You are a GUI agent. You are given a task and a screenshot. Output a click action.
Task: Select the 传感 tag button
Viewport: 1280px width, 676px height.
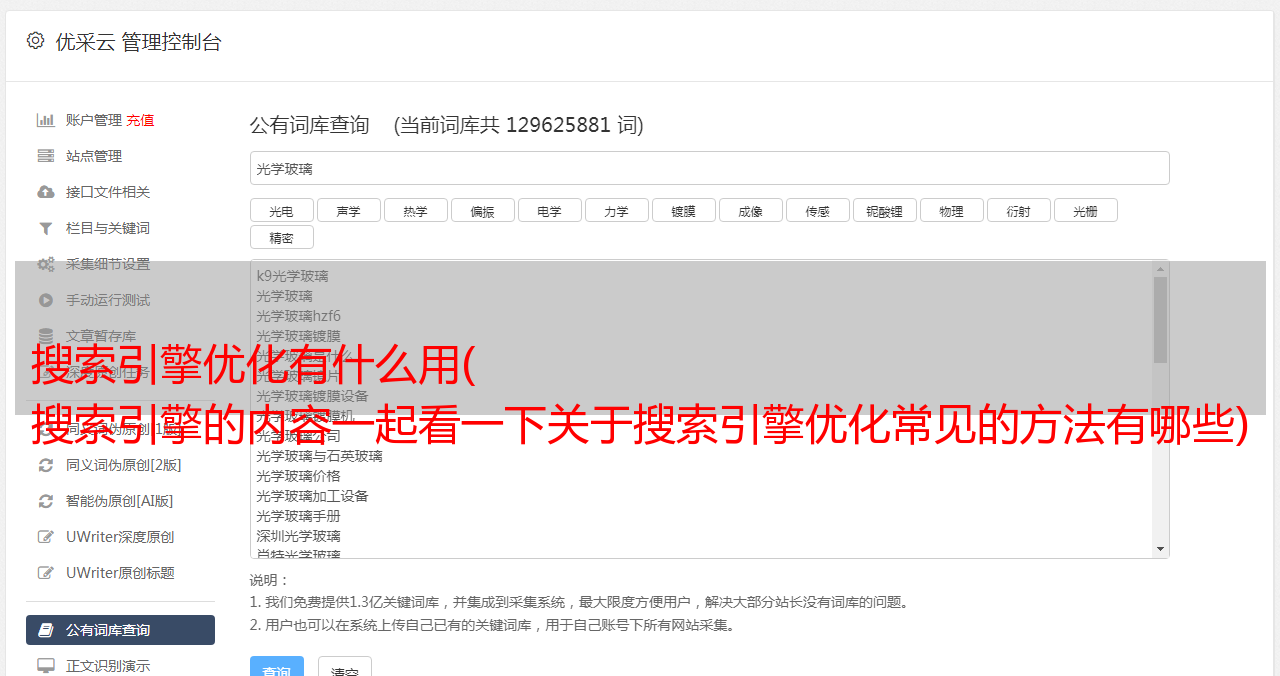(x=817, y=211)
